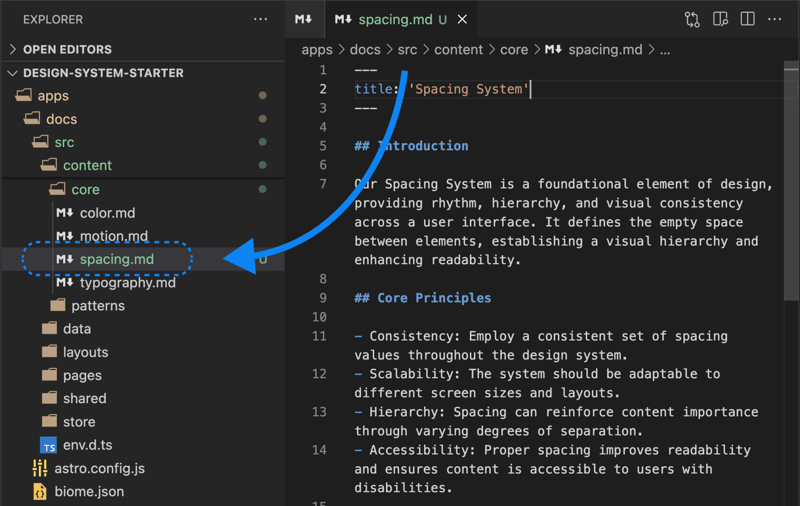Click the JSON icon beside biome.json
The image size is (800, 506).
point(40,492)
